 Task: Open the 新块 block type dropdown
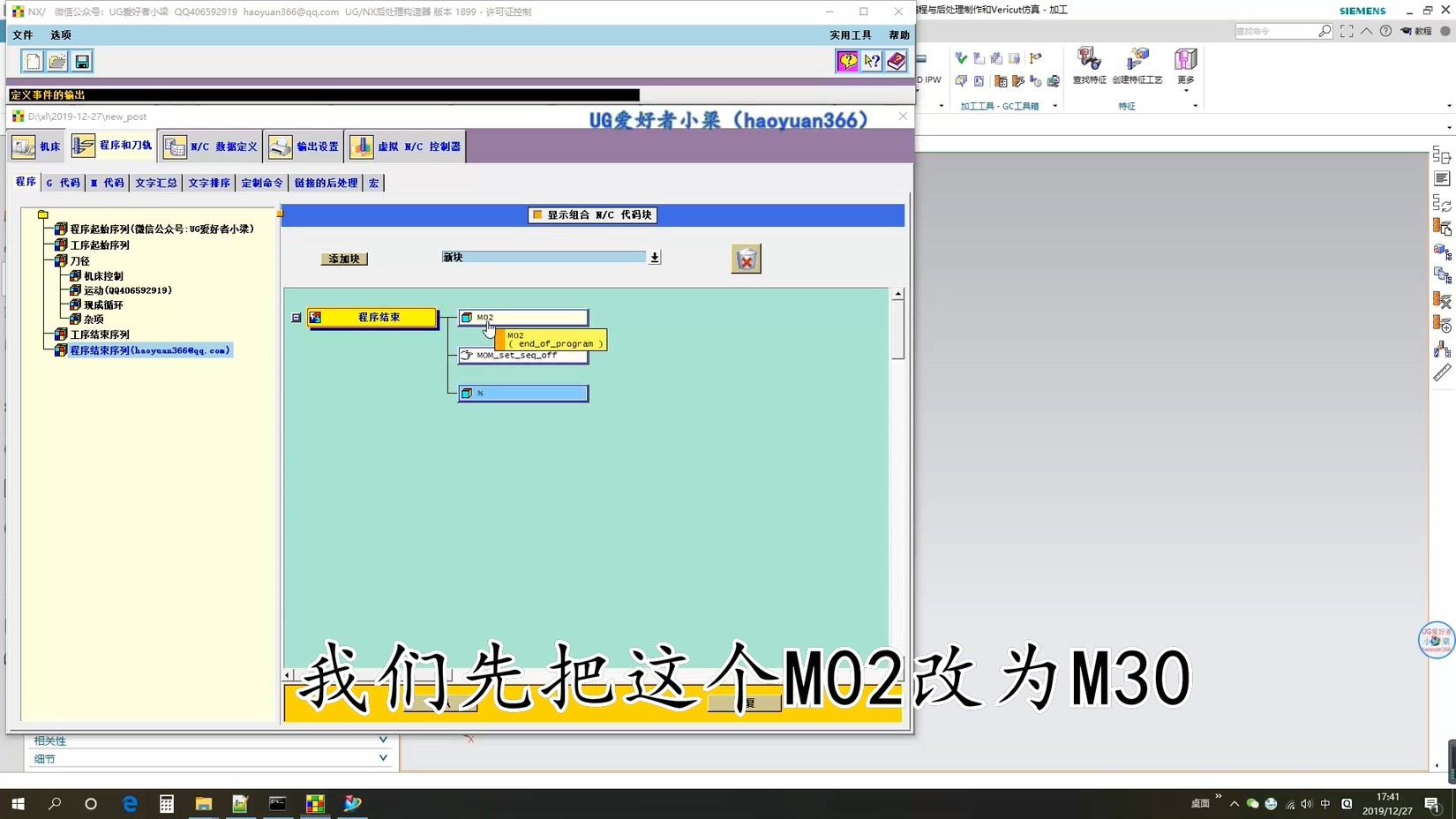655,258
